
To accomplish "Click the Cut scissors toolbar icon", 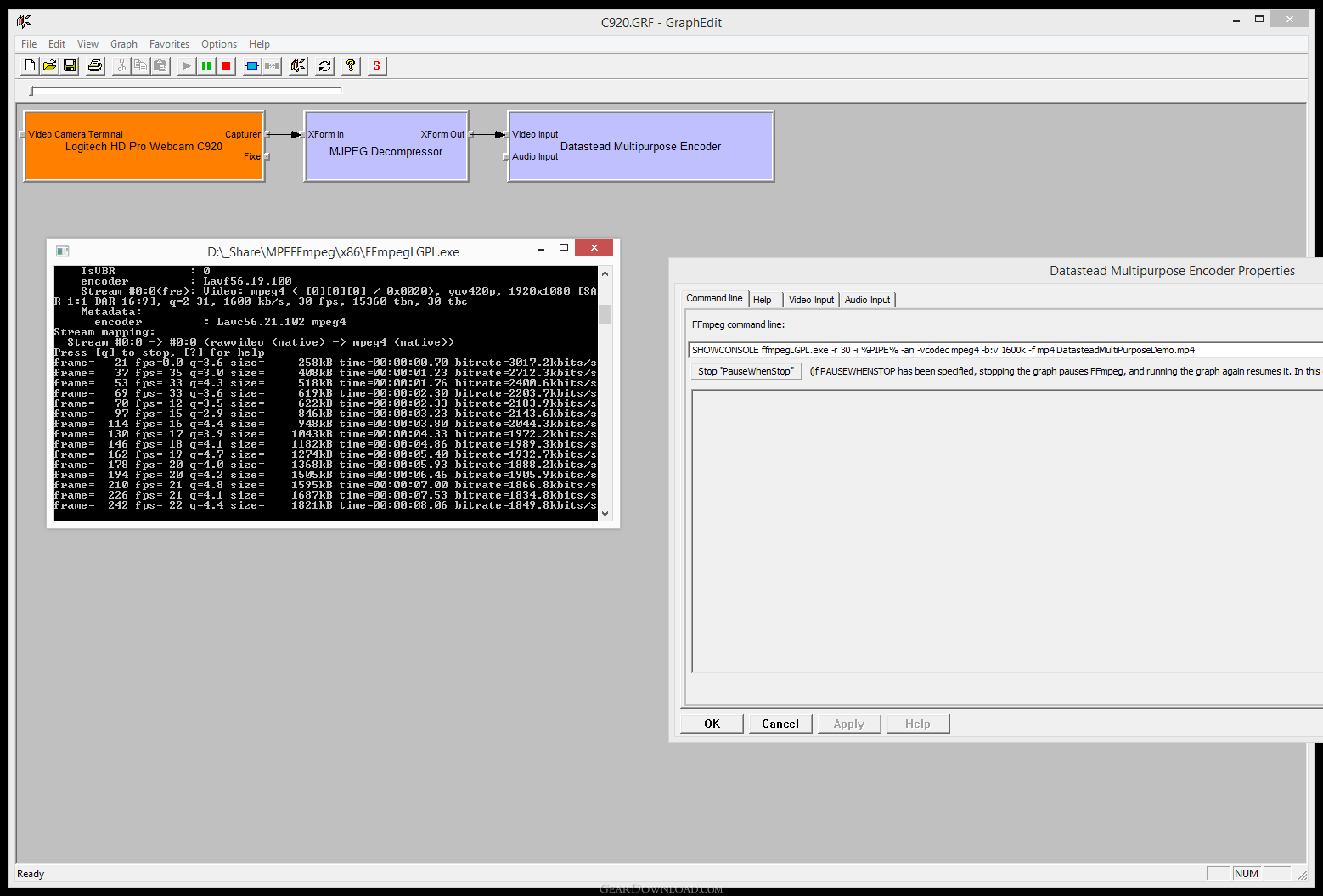I will (121, 65).
